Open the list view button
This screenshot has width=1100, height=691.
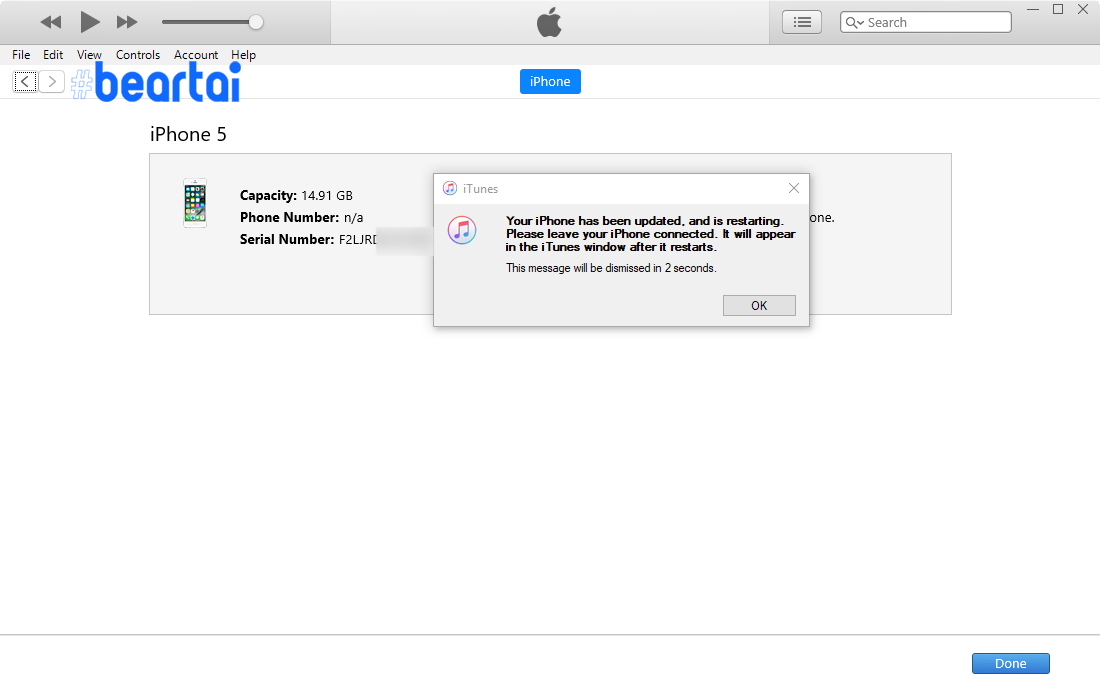pos(802,22)
